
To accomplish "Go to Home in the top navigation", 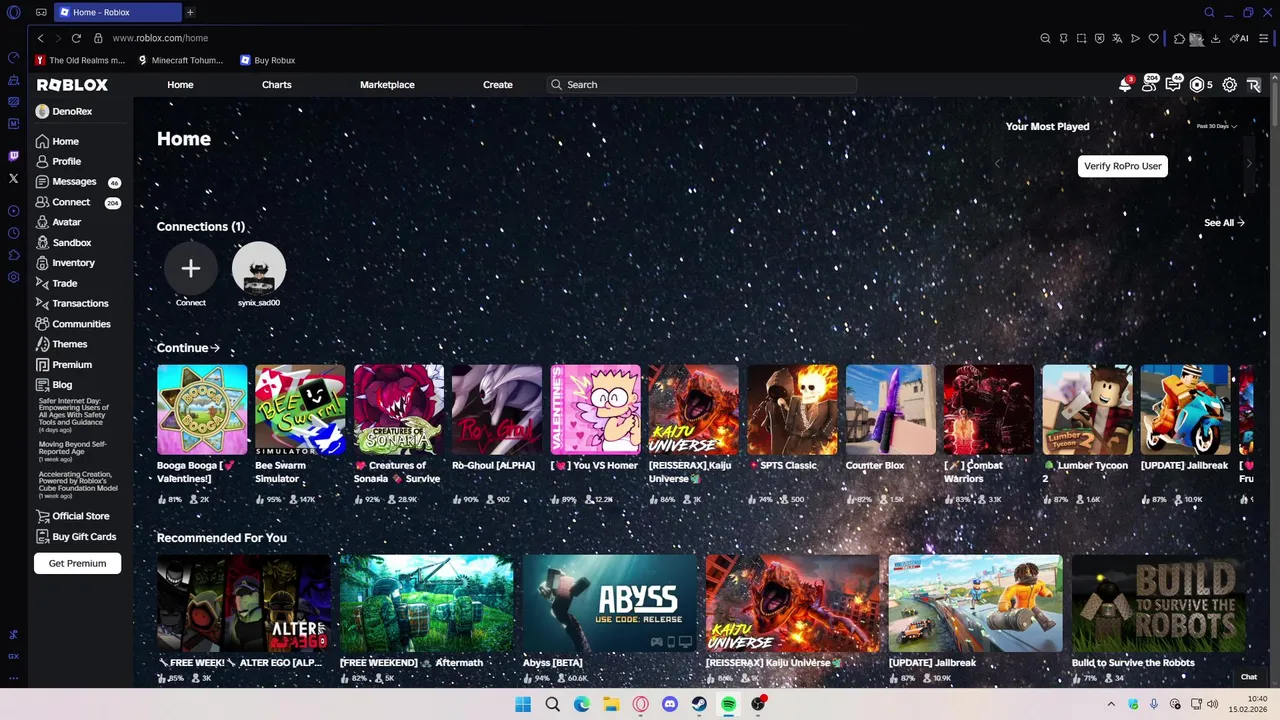I will 180,85.
